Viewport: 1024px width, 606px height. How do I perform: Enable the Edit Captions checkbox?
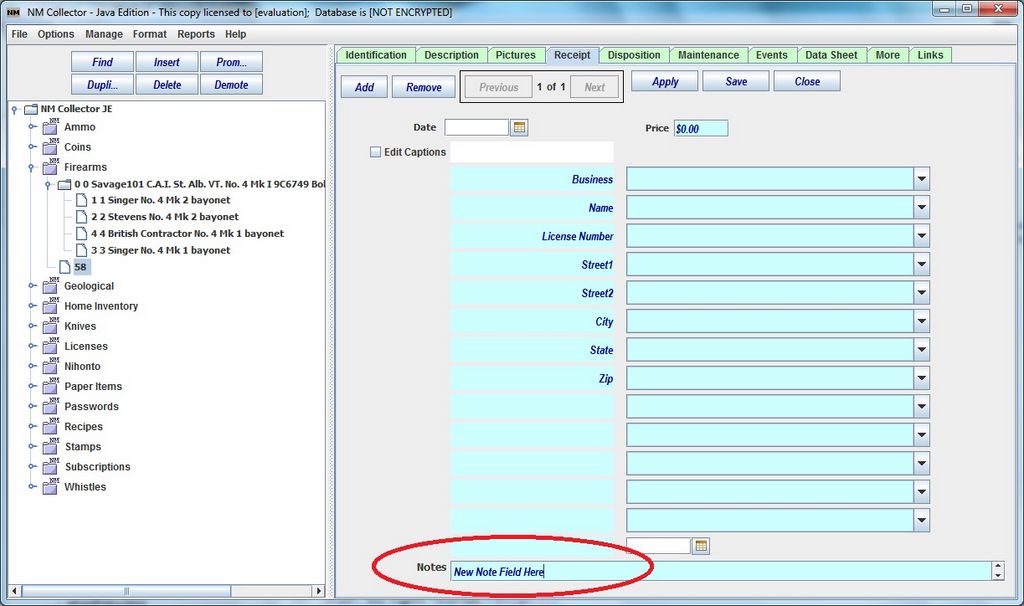(376, 152)
